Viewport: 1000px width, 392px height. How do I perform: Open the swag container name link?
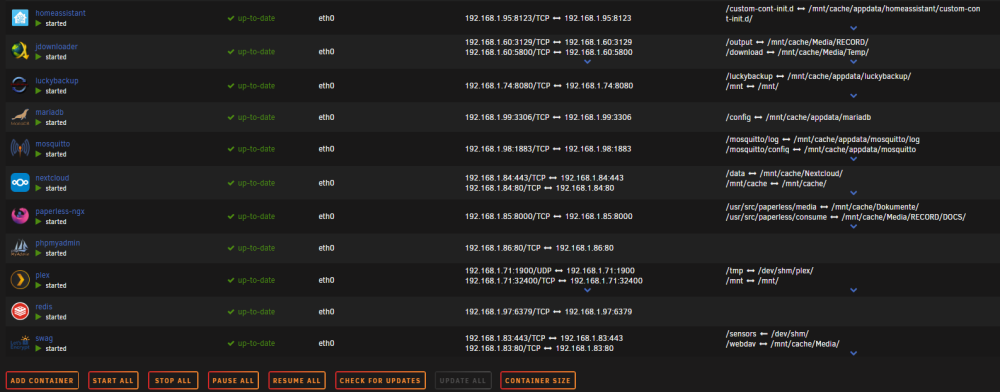pos(44,338)
